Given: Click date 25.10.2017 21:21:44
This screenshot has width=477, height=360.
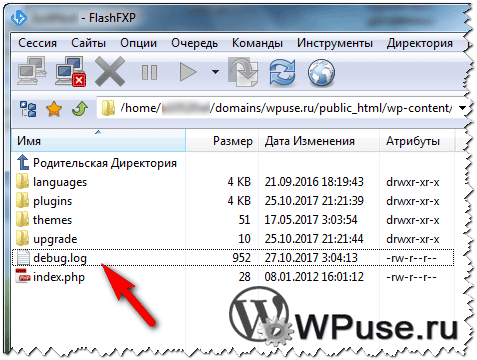Looking at the screenshot, I should click(x=314, y=239).
